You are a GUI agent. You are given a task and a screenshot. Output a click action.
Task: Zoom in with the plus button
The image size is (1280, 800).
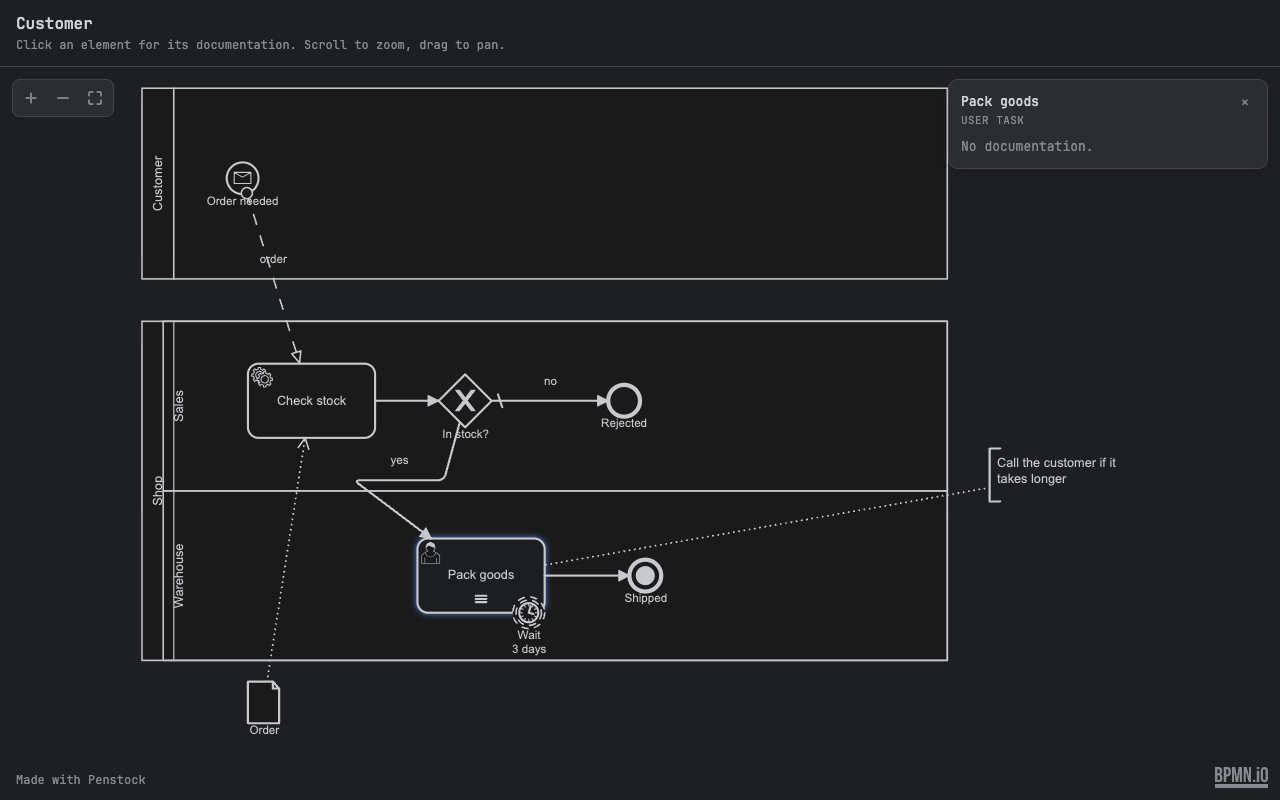(x=31, y=98)
